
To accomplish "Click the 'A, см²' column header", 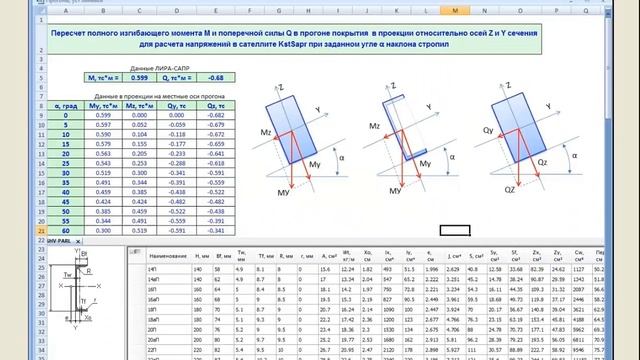I will pyautogui.click(x=329, y=256).
